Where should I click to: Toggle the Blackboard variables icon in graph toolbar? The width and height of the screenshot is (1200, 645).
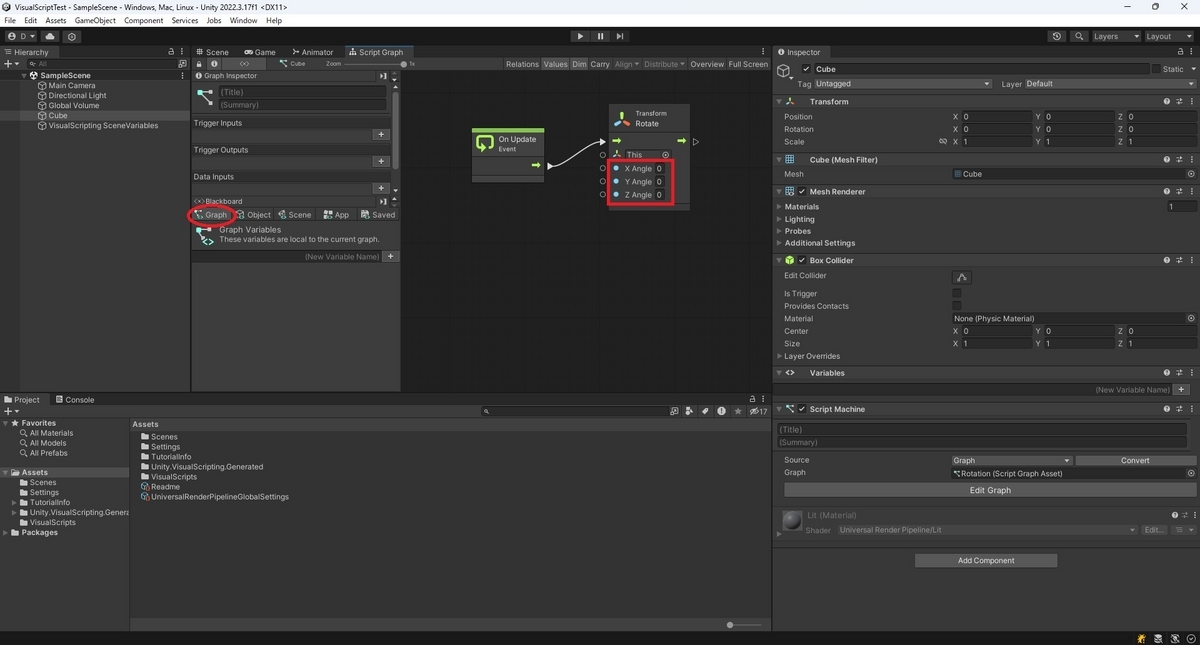(x=245, y=63)
